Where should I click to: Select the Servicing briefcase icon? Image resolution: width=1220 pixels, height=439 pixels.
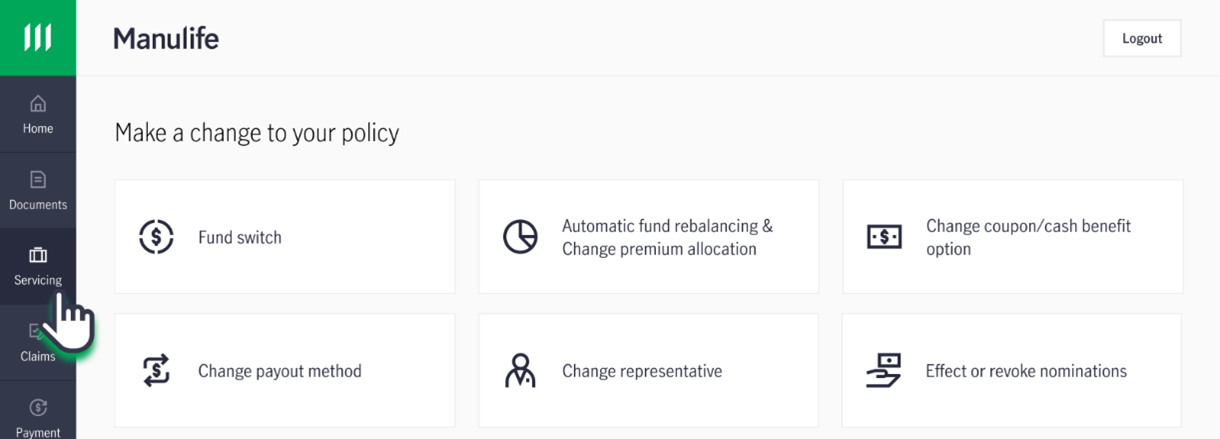click(x=37, y=256)
